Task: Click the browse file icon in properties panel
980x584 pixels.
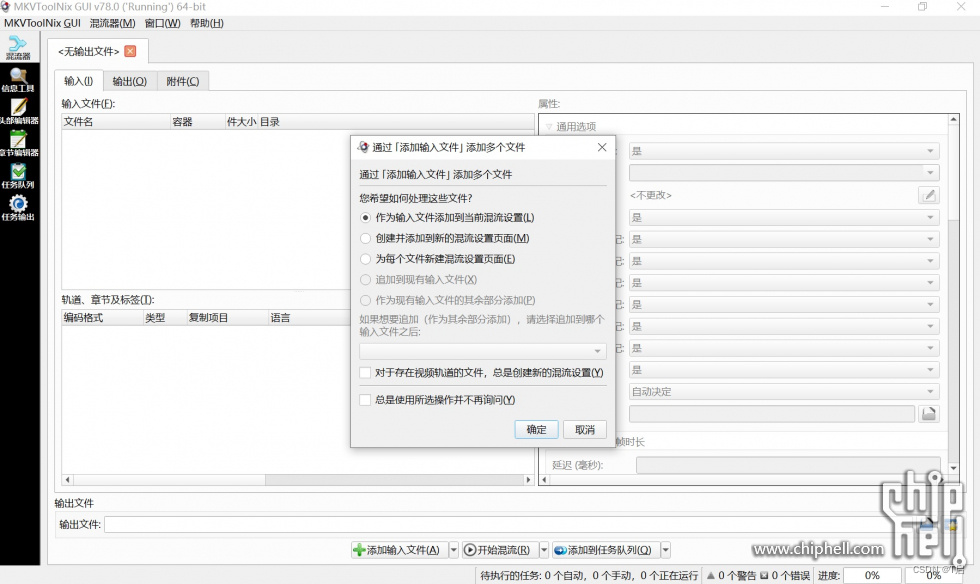Action: [929, 413]
